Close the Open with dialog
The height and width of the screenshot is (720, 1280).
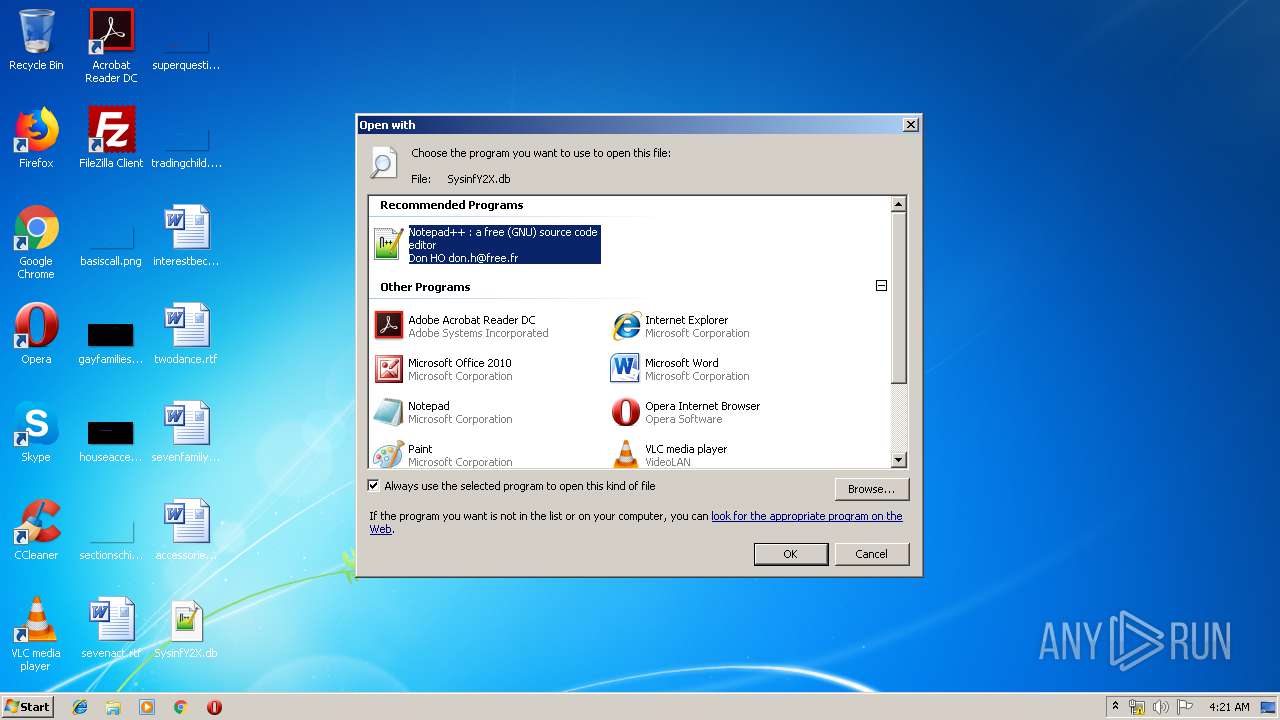pos(910,125)
